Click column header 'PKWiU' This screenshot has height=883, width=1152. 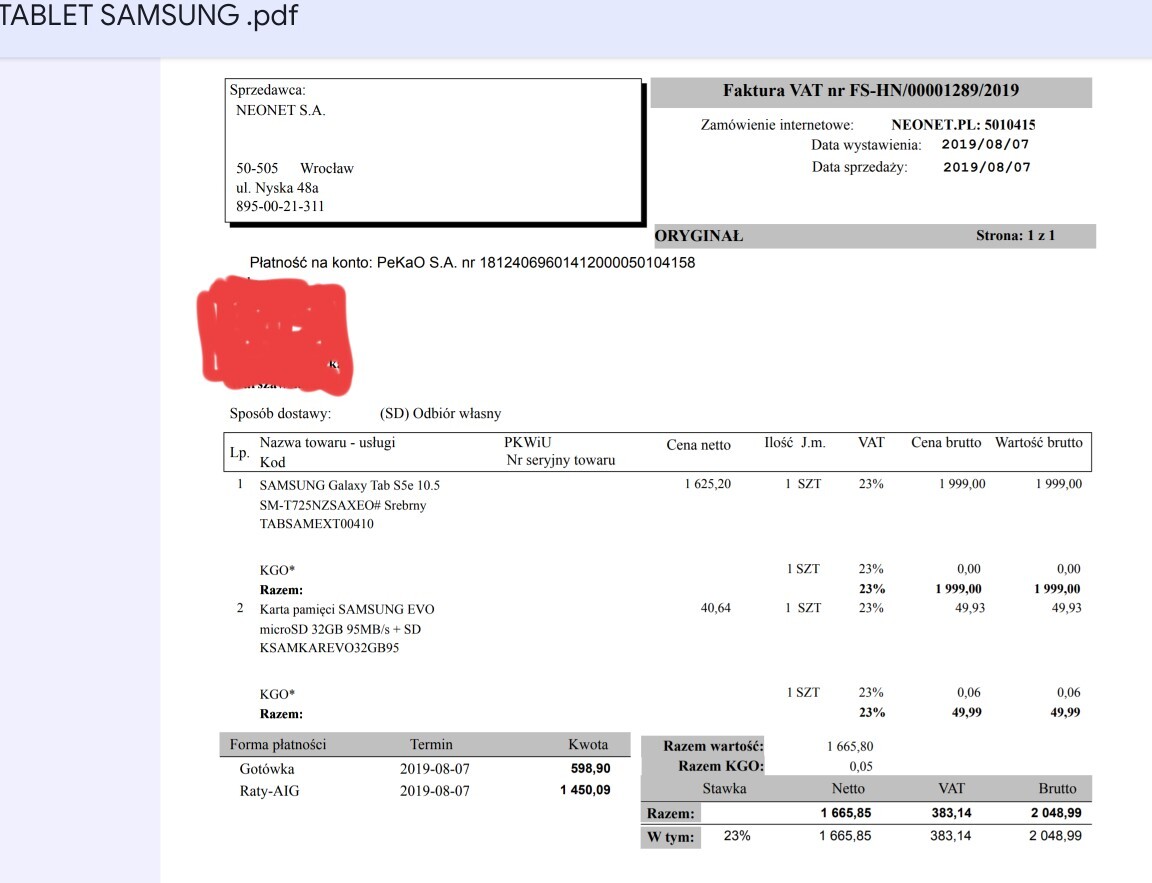tap(528, 442)
